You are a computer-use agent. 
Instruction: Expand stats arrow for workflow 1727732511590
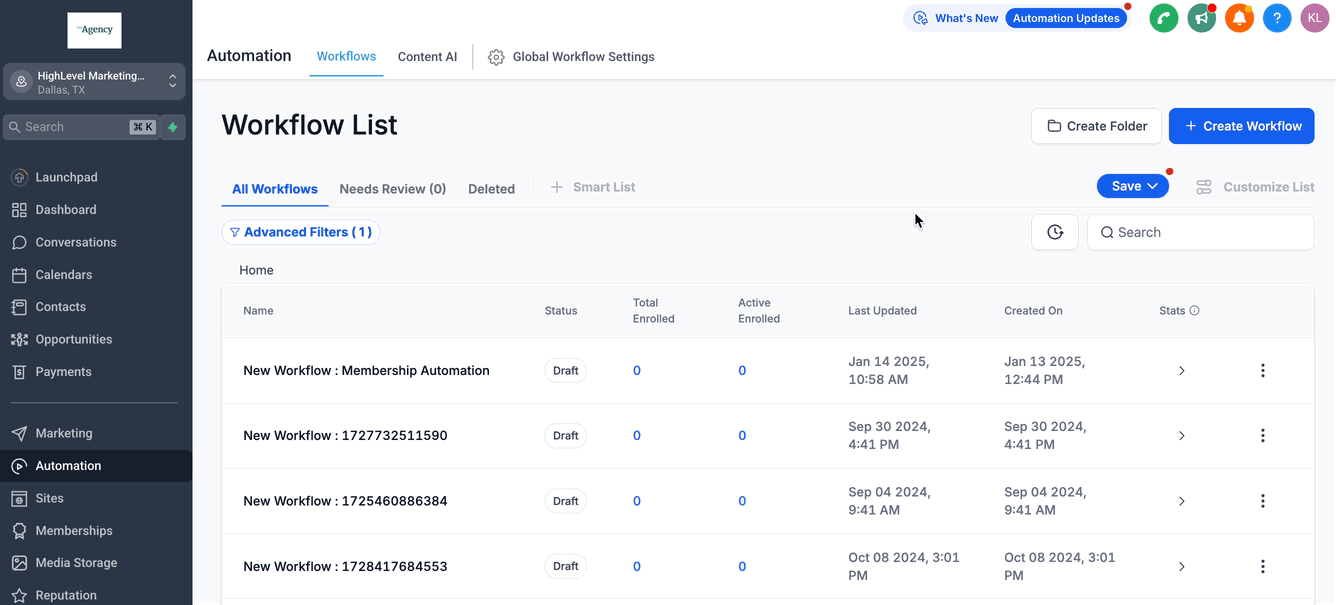1181,436
